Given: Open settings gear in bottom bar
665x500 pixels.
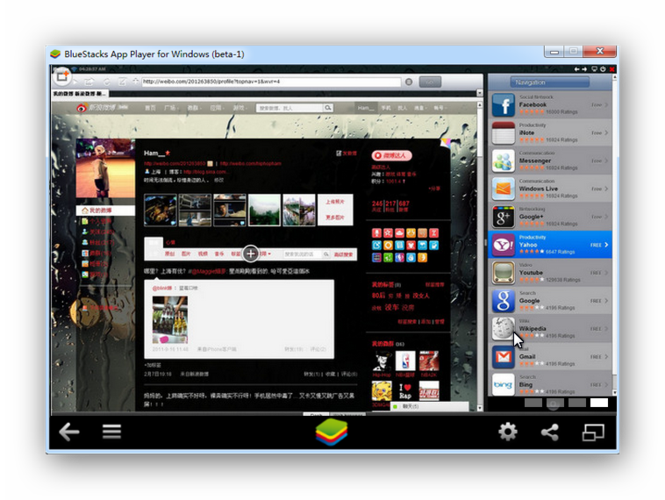Looking at the screenshot, I should click(x=508, y=432).
